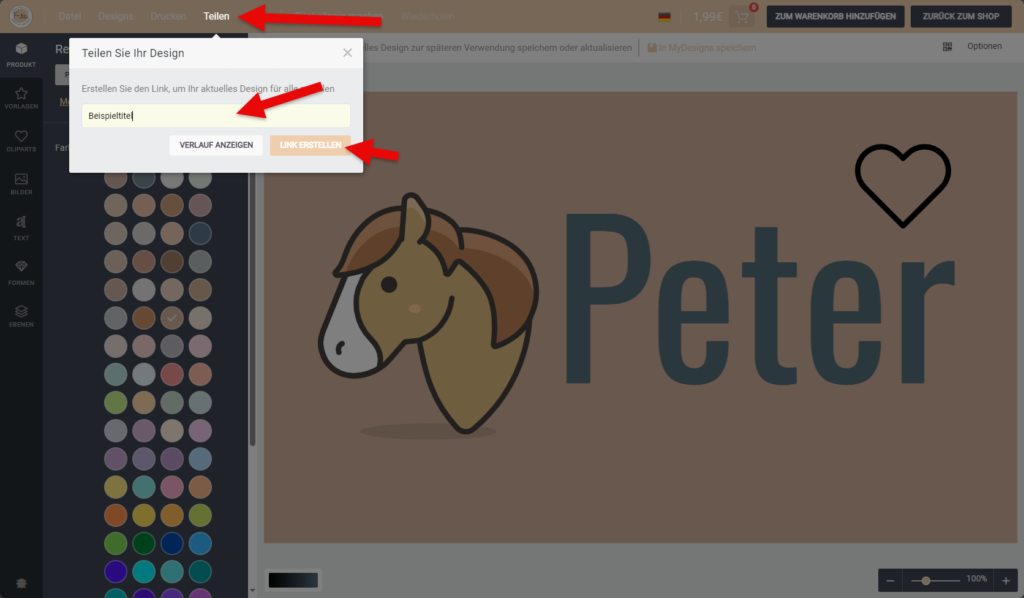This screenshot has height=598, width=1024.
Task: Click the Link erstellen button
Action: tap(310, 146)
